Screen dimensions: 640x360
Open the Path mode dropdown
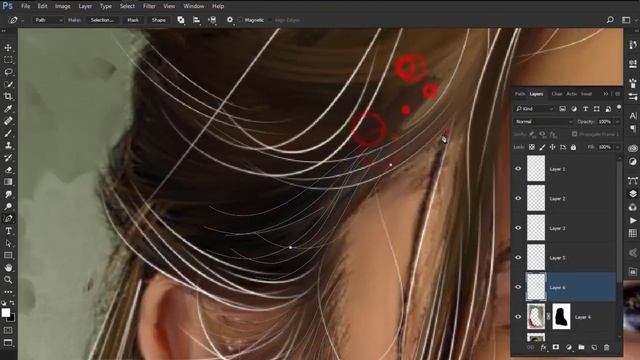[48, 20]
